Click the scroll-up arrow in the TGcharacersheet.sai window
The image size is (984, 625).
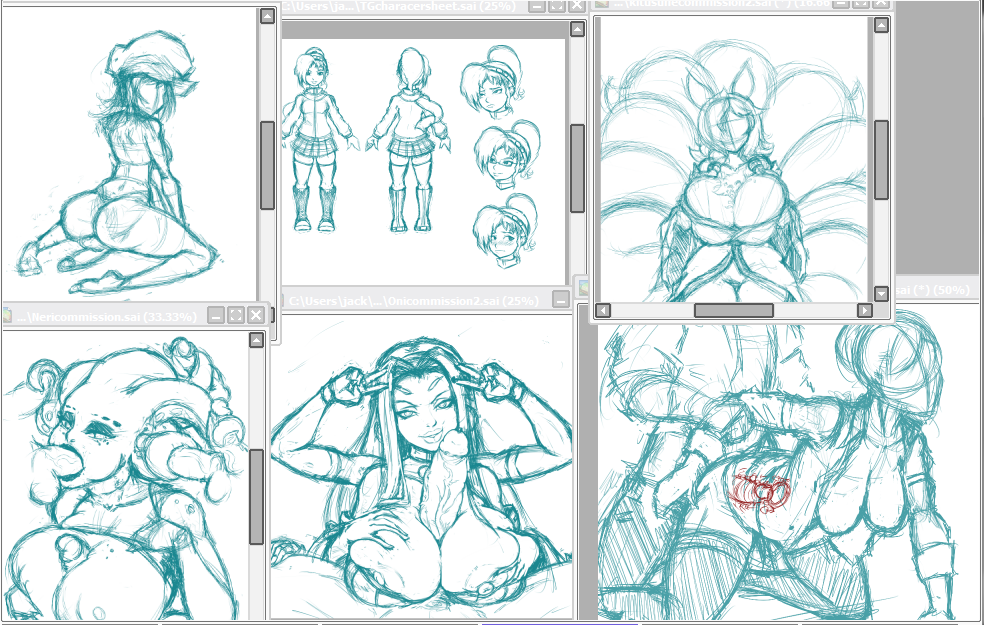[577, 29]
